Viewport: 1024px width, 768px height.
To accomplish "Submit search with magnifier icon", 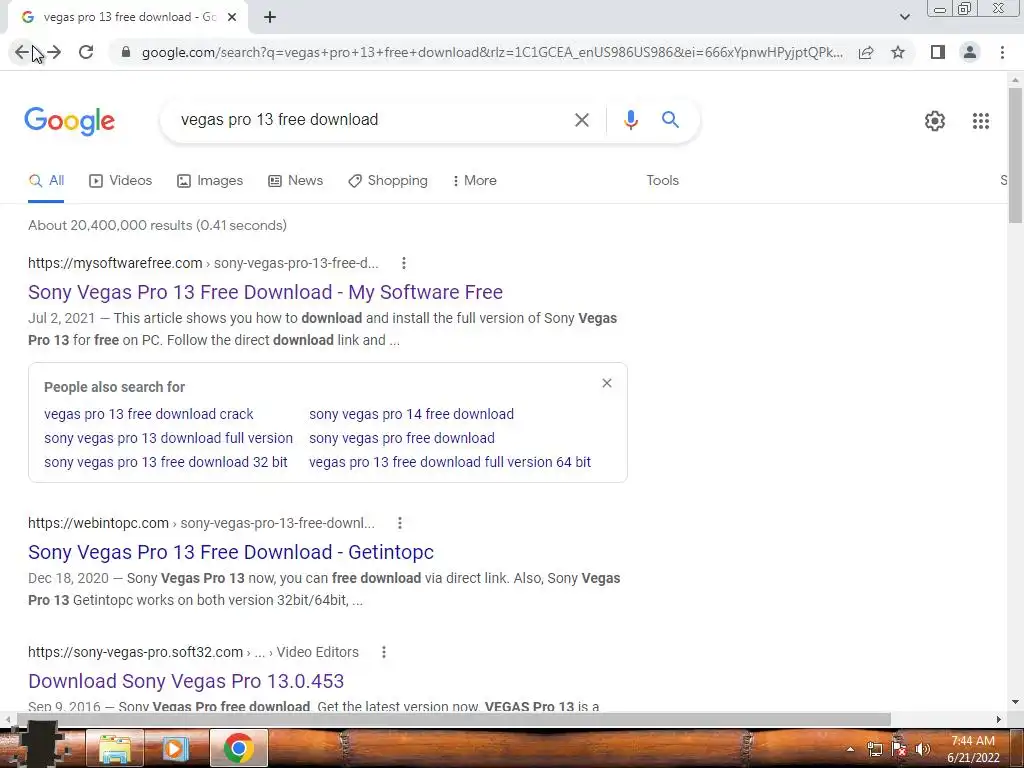I will tap(670, 120).
